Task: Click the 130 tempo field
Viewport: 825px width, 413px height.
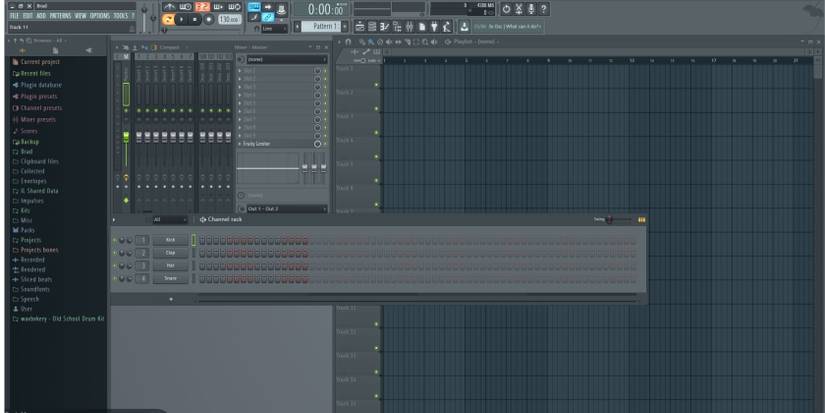Action: (229, 19)
